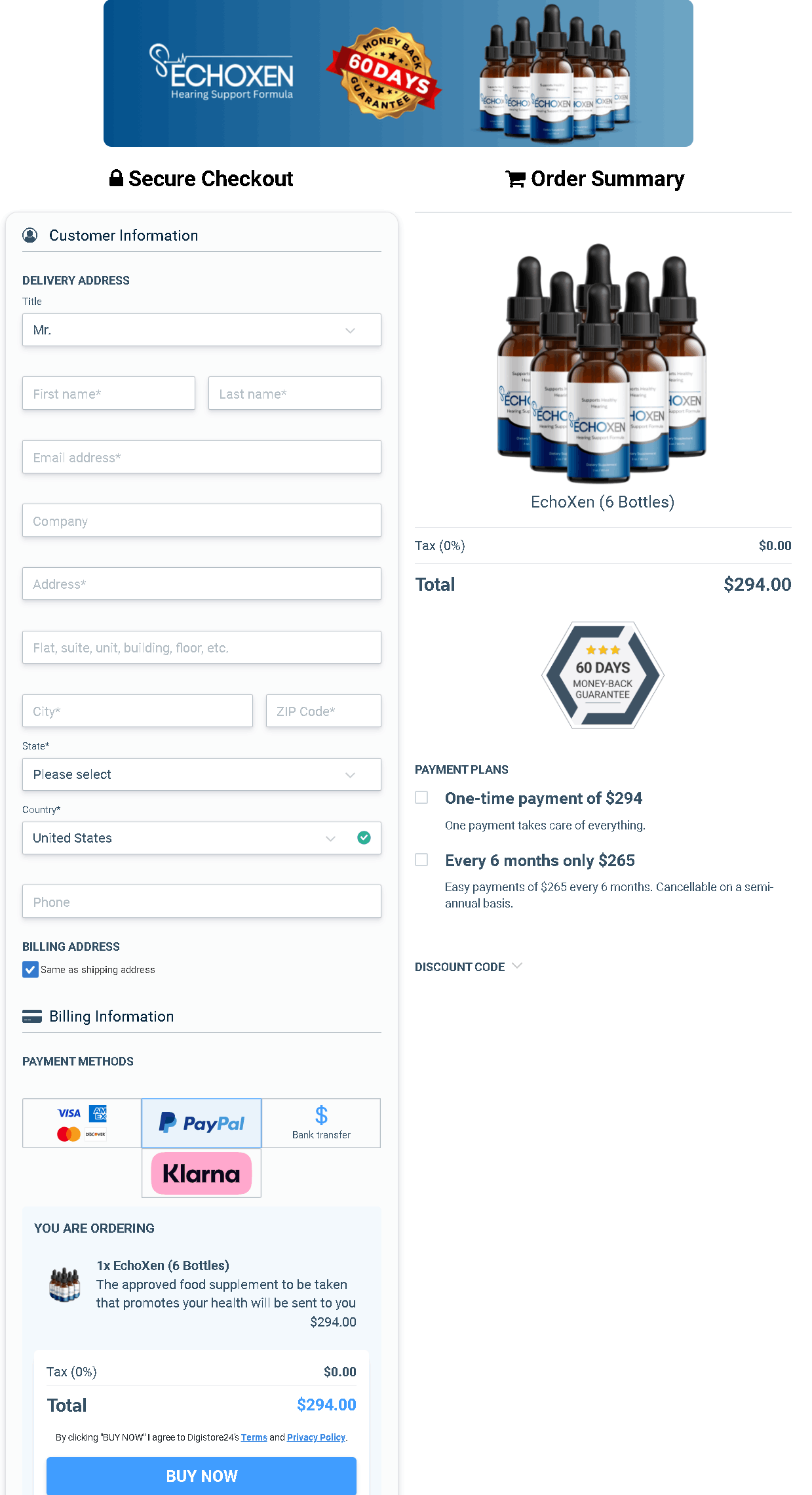This screenshot has height=1495, width=812.
Task: Open the State dropdown Please select
Action: click(202, 774)
